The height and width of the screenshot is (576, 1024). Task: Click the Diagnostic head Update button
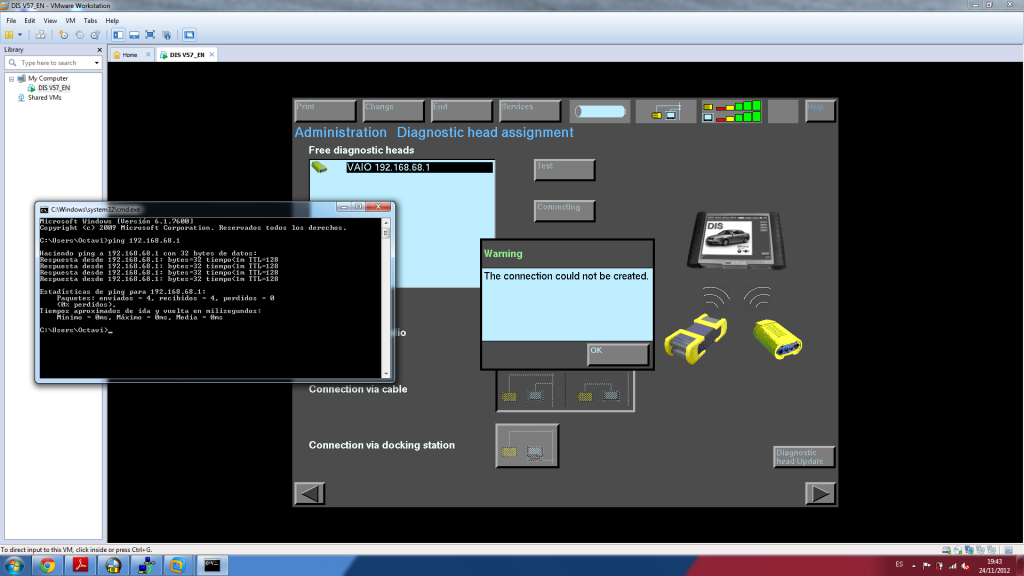pos(804,457)
